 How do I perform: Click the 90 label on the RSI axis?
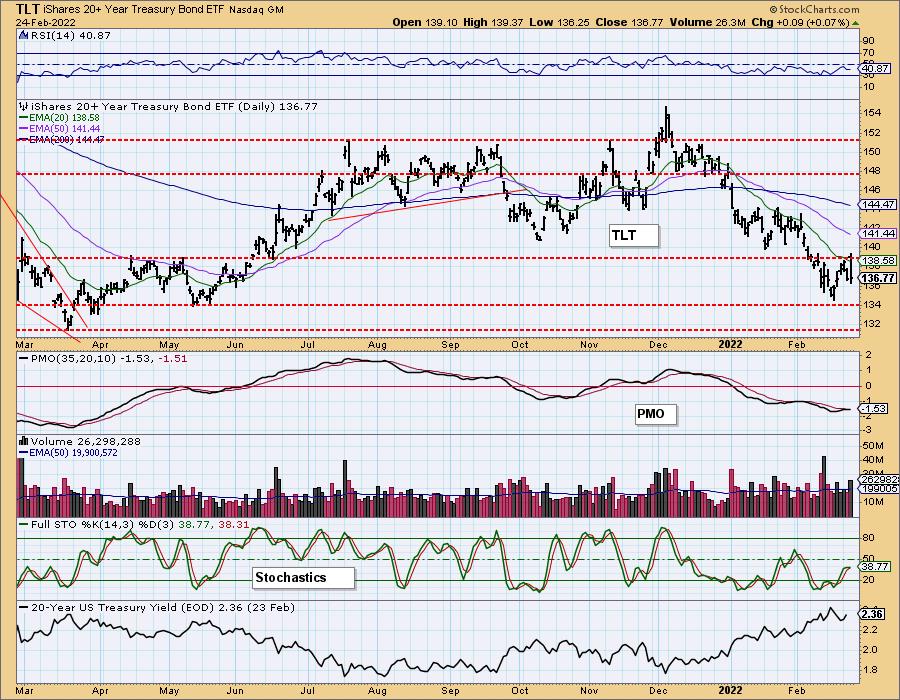pos(868,41)
